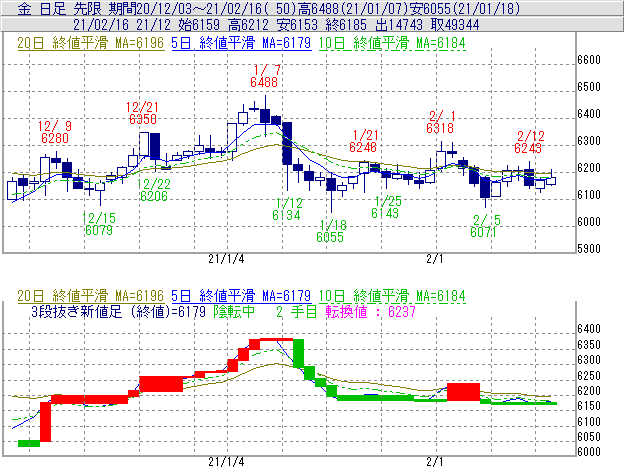Click the 21/1/4 date label under upper chart
Viewport: 624px width, 473px height.
point(226,259)
